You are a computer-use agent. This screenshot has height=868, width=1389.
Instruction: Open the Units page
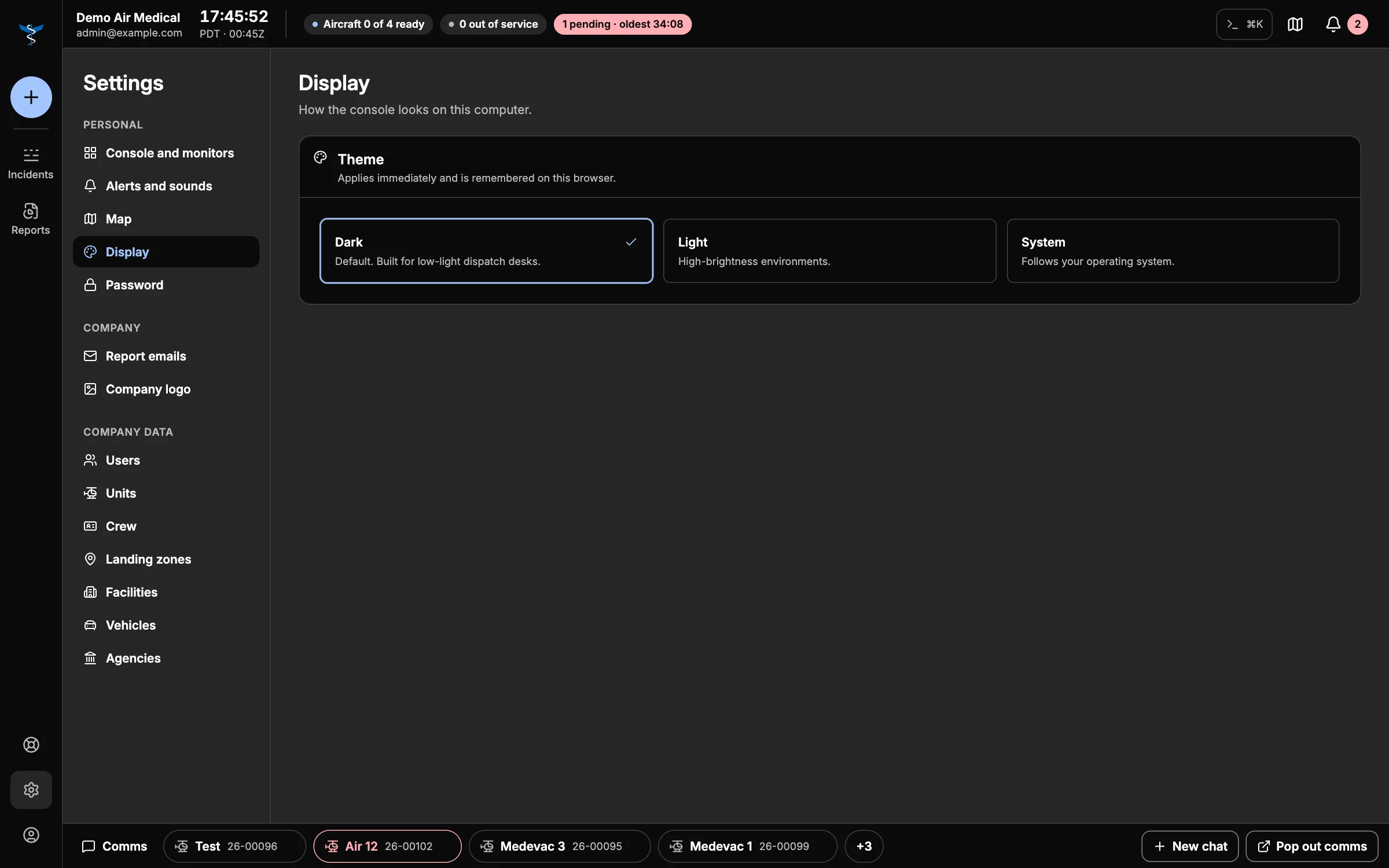click(x=166, y=493)
